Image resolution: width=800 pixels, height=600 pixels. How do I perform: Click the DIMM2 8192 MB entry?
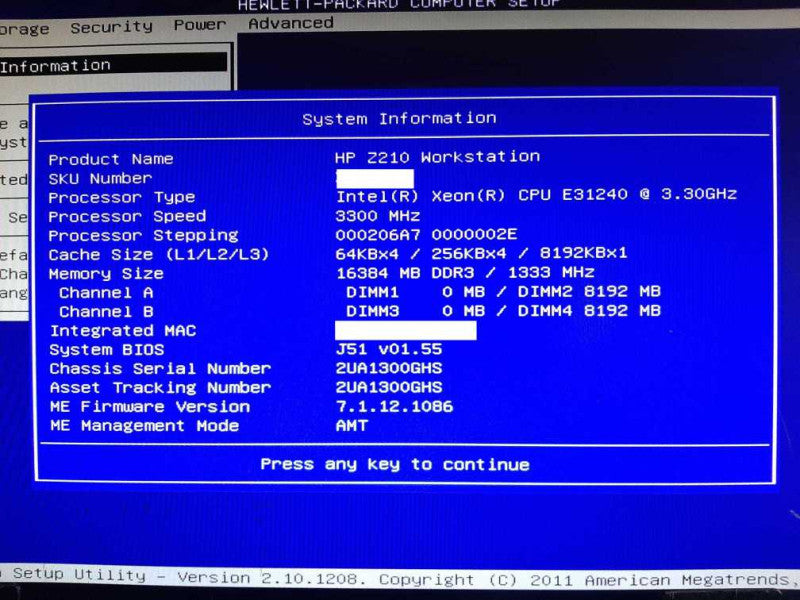click(589, 291)
